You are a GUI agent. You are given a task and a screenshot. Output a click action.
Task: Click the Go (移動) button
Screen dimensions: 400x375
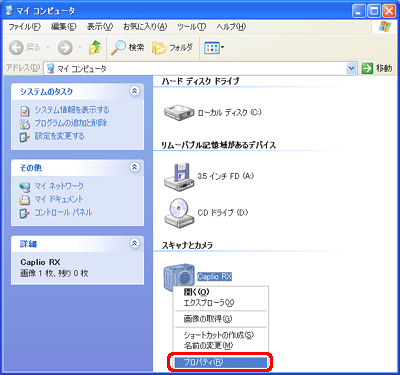click(x=377, y=68)
